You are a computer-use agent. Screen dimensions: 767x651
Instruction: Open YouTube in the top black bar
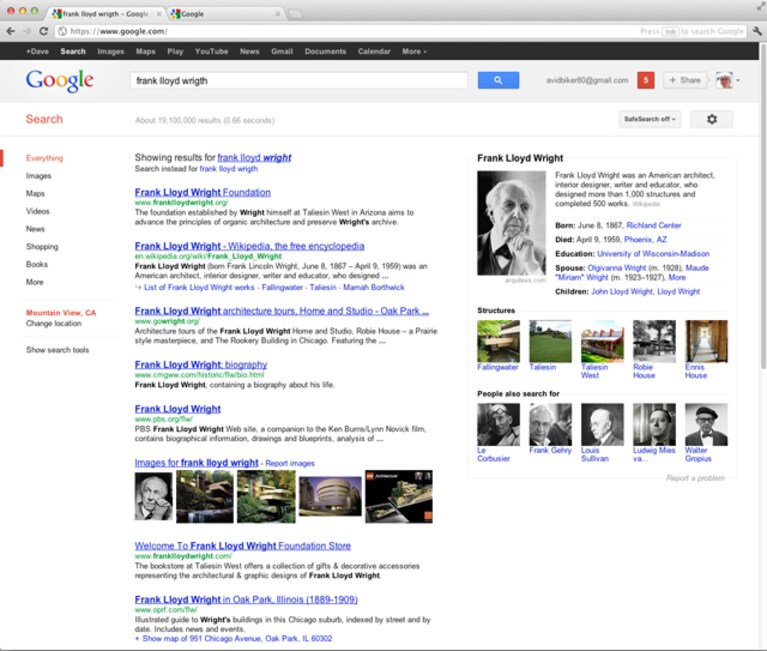click(x=211, y=51)
